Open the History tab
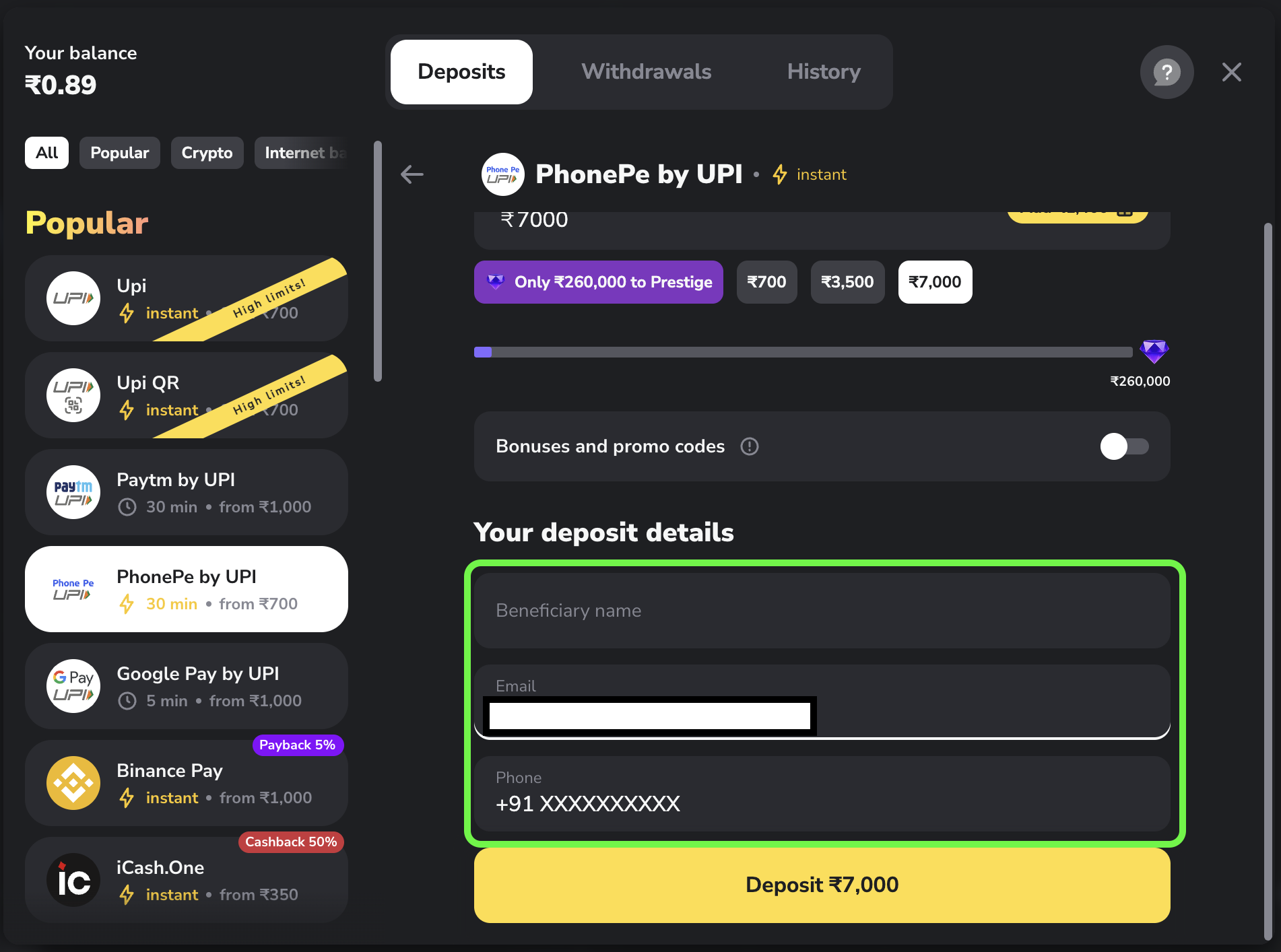 pyautogui.click(x=824, y=72)
